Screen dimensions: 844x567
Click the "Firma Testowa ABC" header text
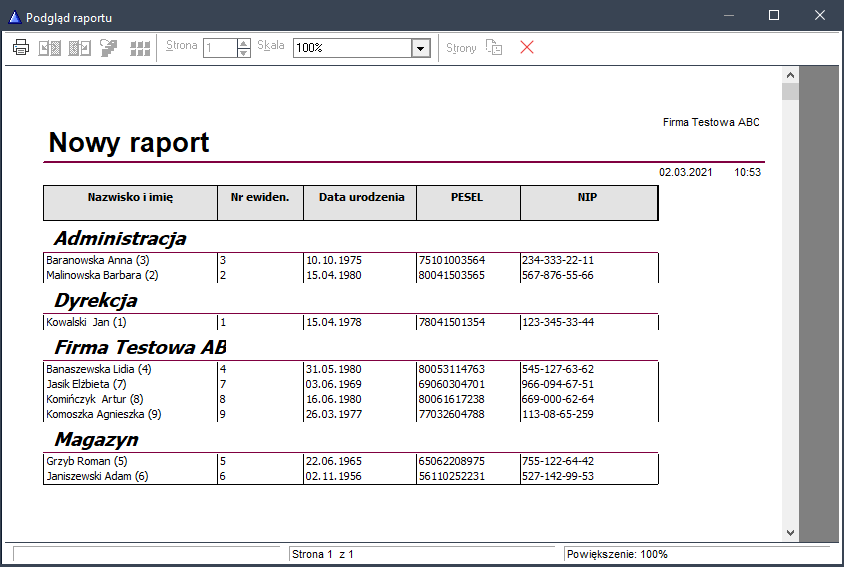click(x=711, y=122)
